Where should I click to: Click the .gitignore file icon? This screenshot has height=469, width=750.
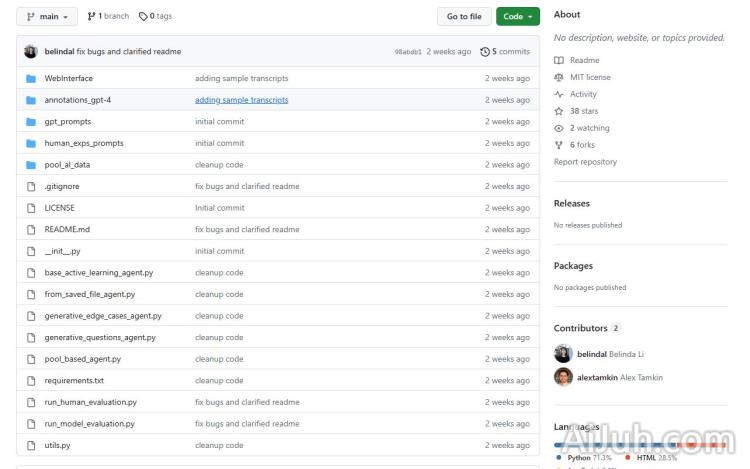(x=31, y=186)
